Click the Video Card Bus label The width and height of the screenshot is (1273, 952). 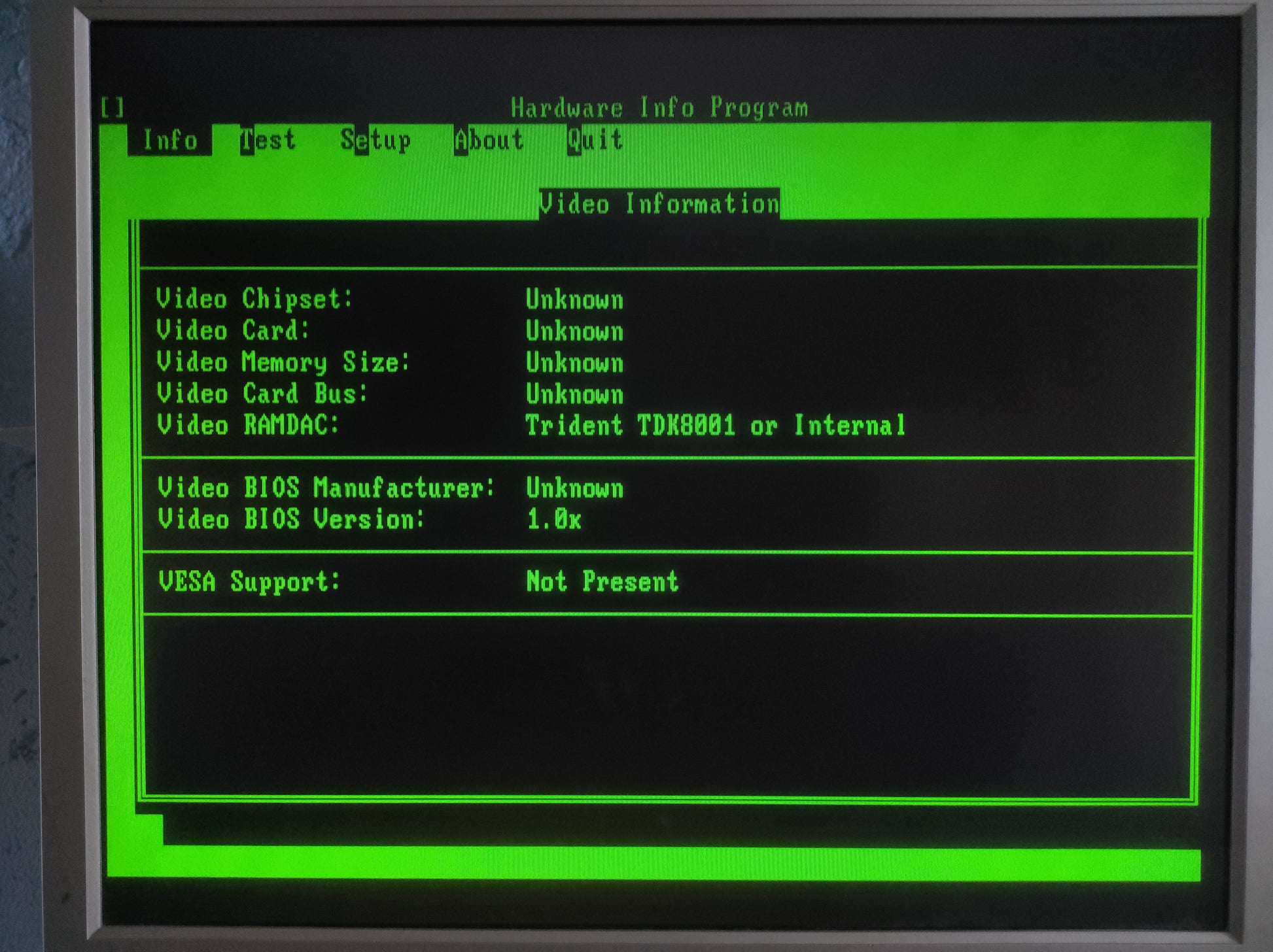click(x=262, y=394)
